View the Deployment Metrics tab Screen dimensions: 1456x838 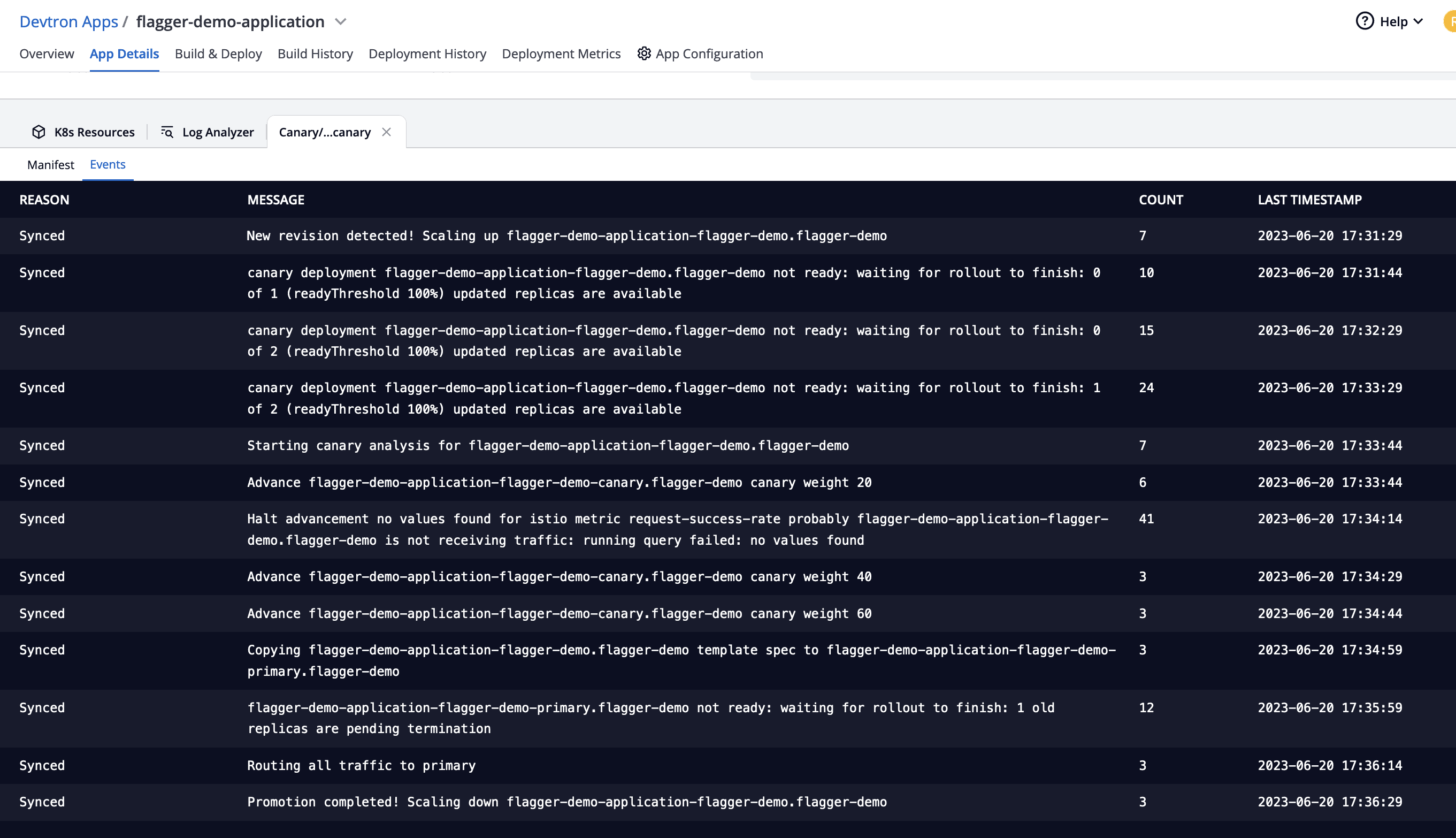pyautogui.click(x=562, y=54)
